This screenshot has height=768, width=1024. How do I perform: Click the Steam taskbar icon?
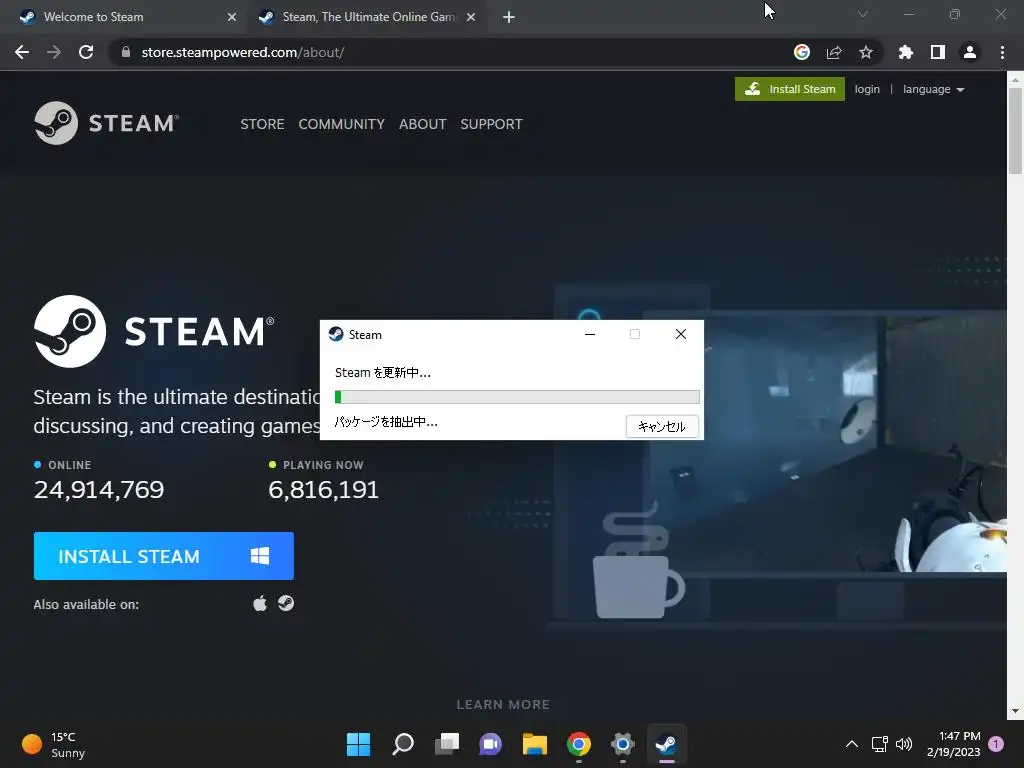[x=666, y=744]
